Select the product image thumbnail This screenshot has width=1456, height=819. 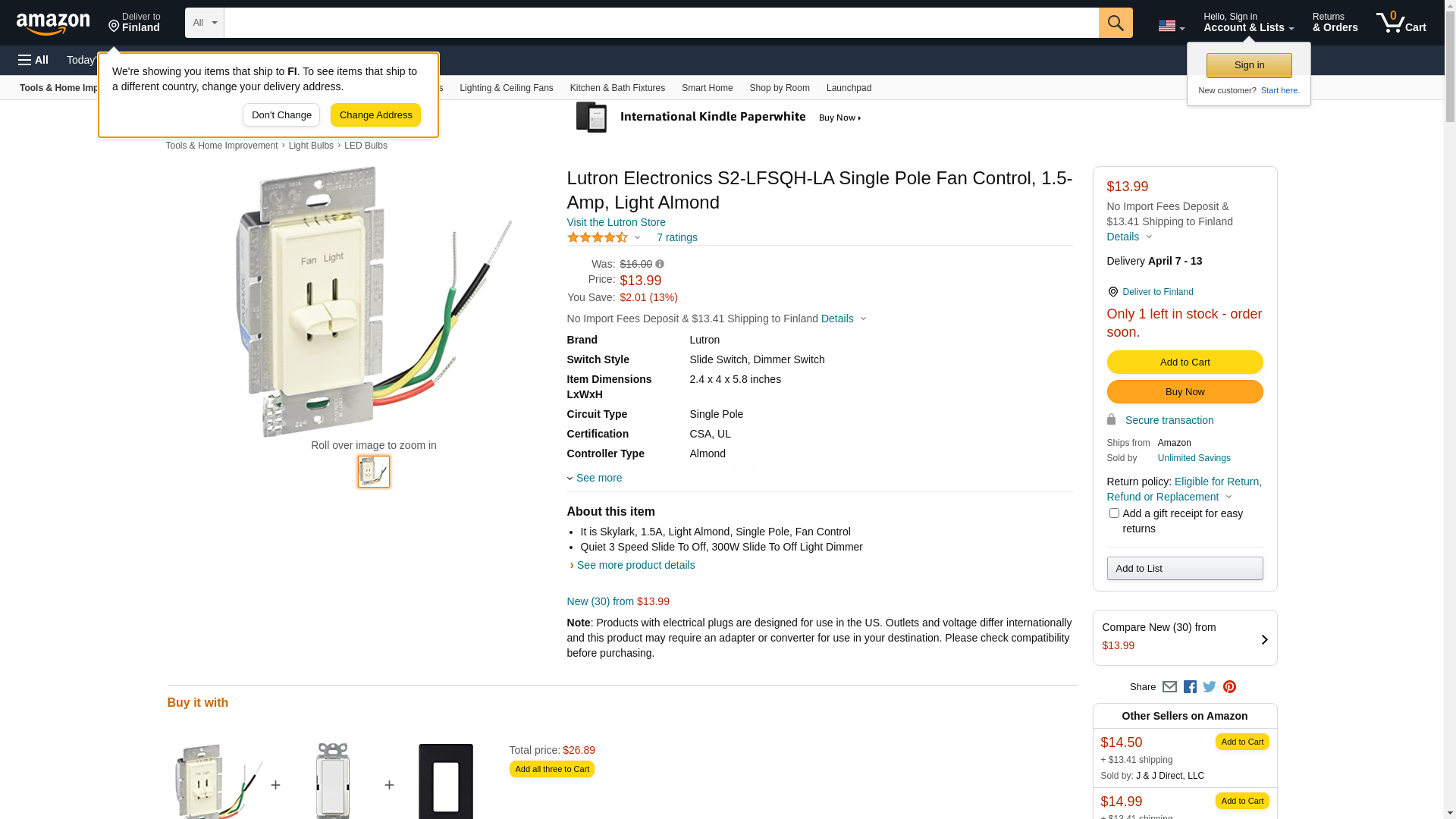click(374, 472)
